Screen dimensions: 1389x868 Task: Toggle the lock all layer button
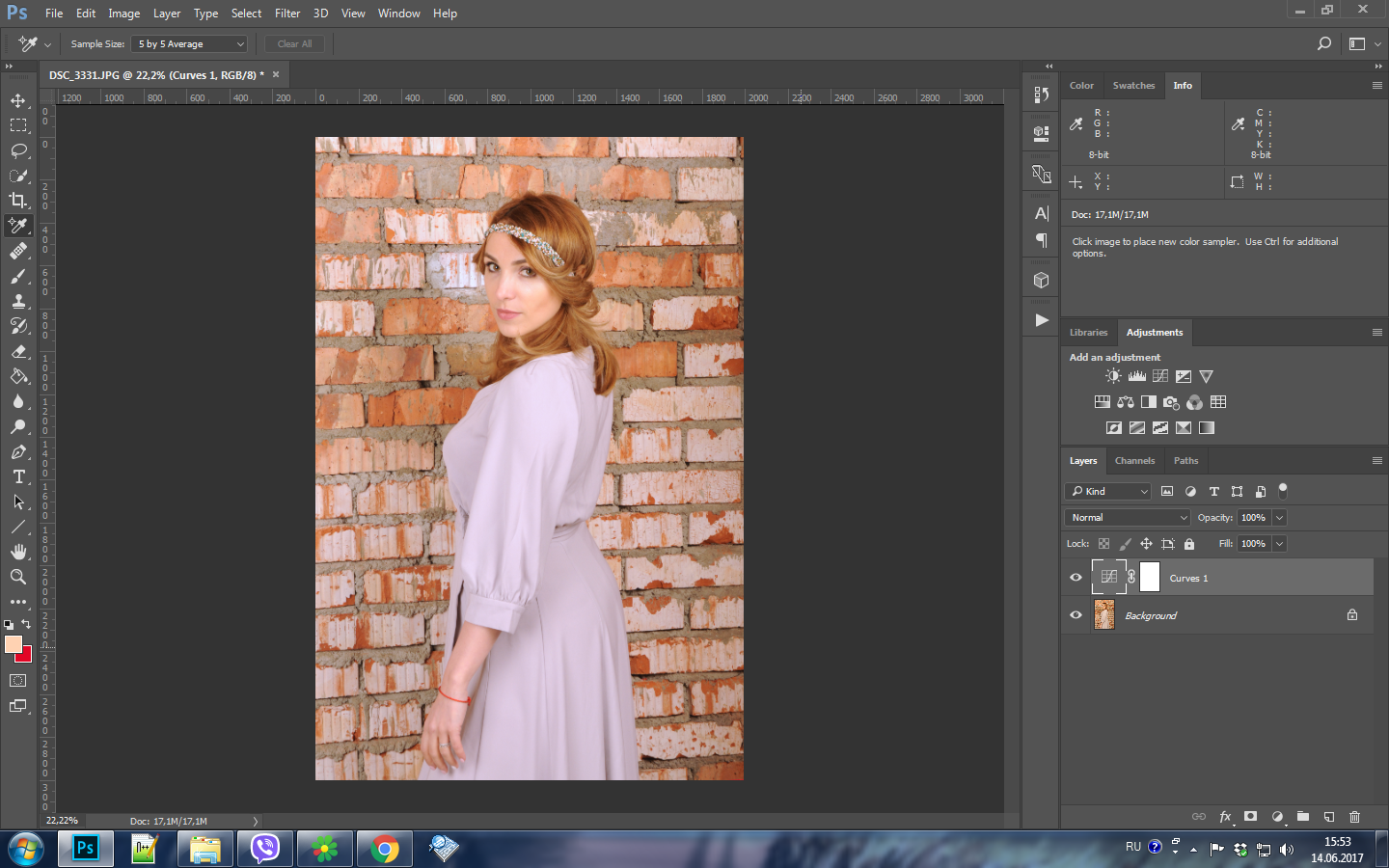[1189, 544]
